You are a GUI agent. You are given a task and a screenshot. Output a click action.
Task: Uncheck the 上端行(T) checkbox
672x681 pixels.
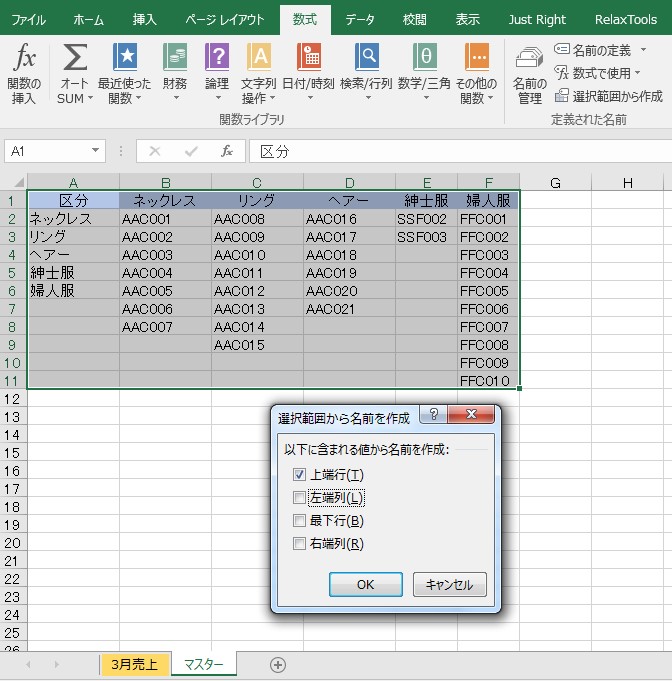pyautogui.click(x=299, y=475)
